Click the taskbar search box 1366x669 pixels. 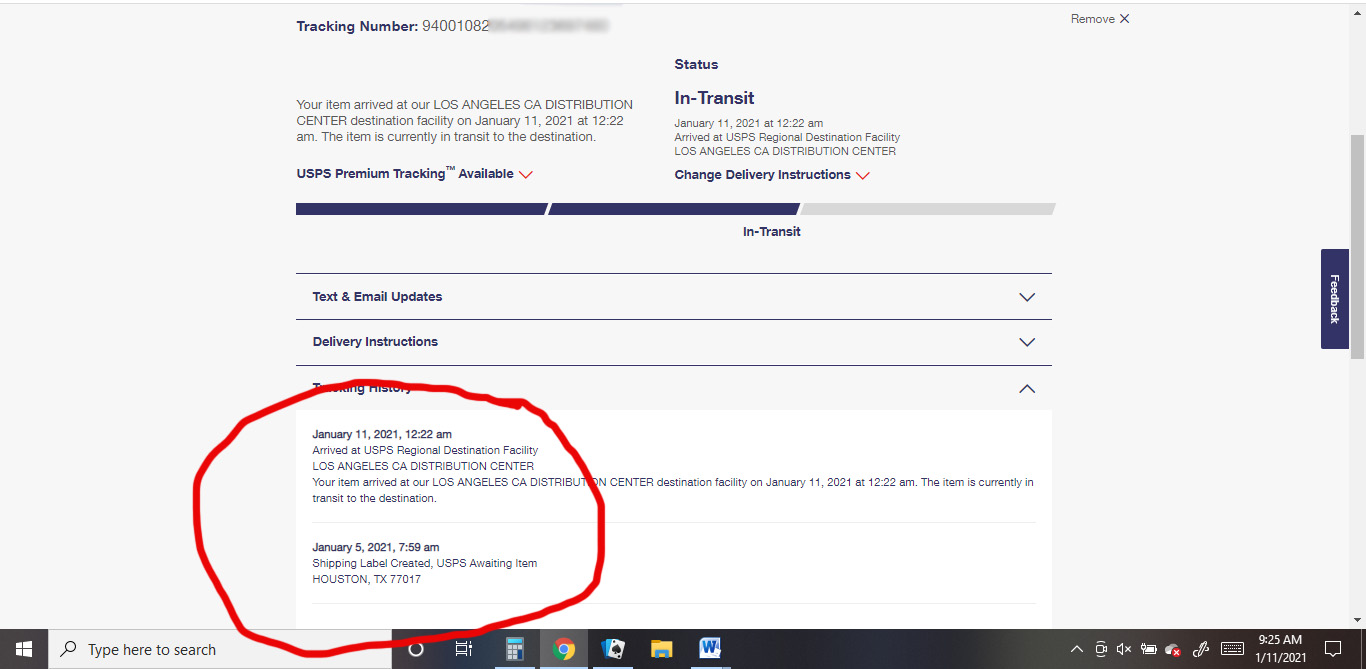point(220,649)
